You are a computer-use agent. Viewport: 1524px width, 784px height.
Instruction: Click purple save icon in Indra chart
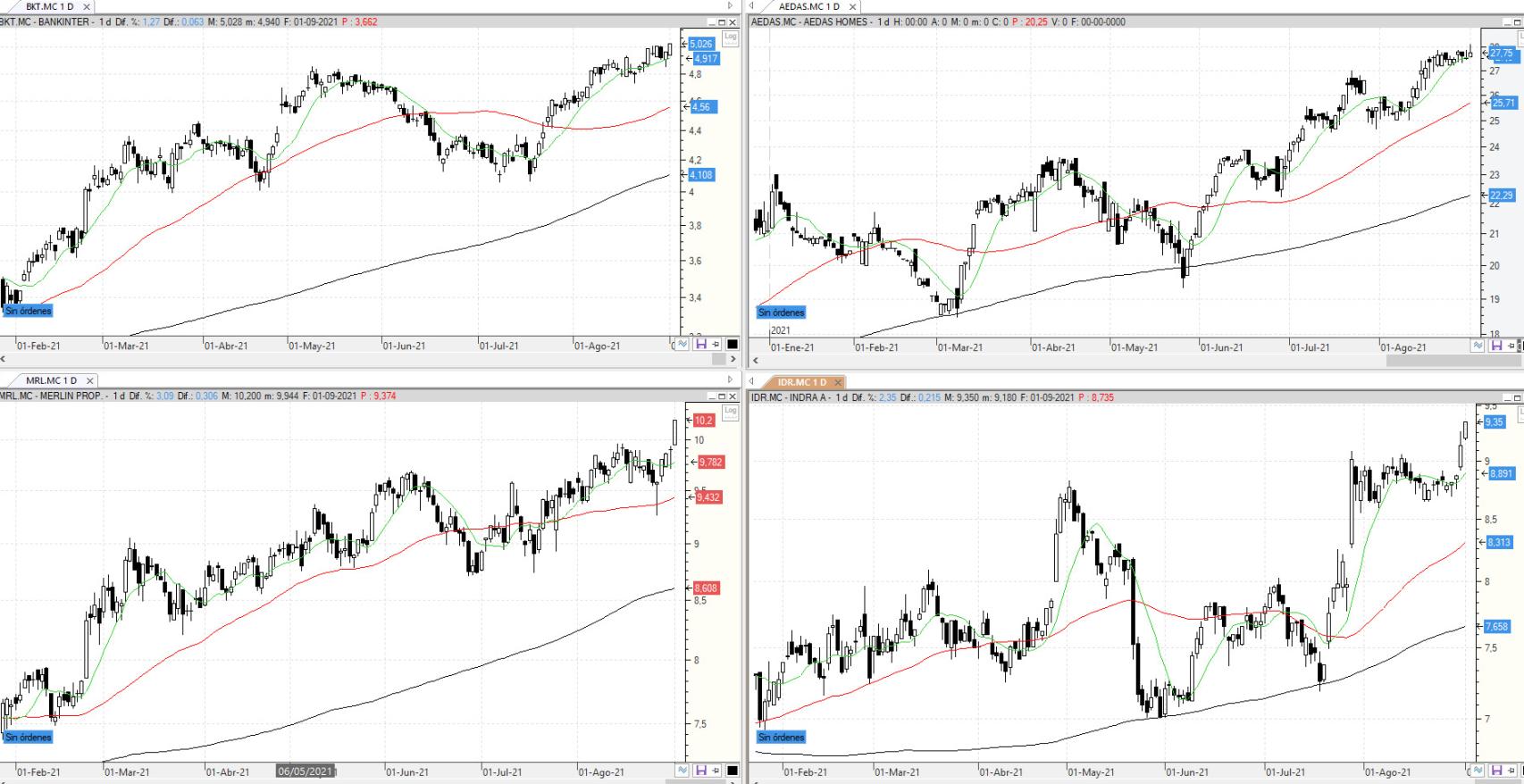pyautogui.click(x=1496, y=770)
